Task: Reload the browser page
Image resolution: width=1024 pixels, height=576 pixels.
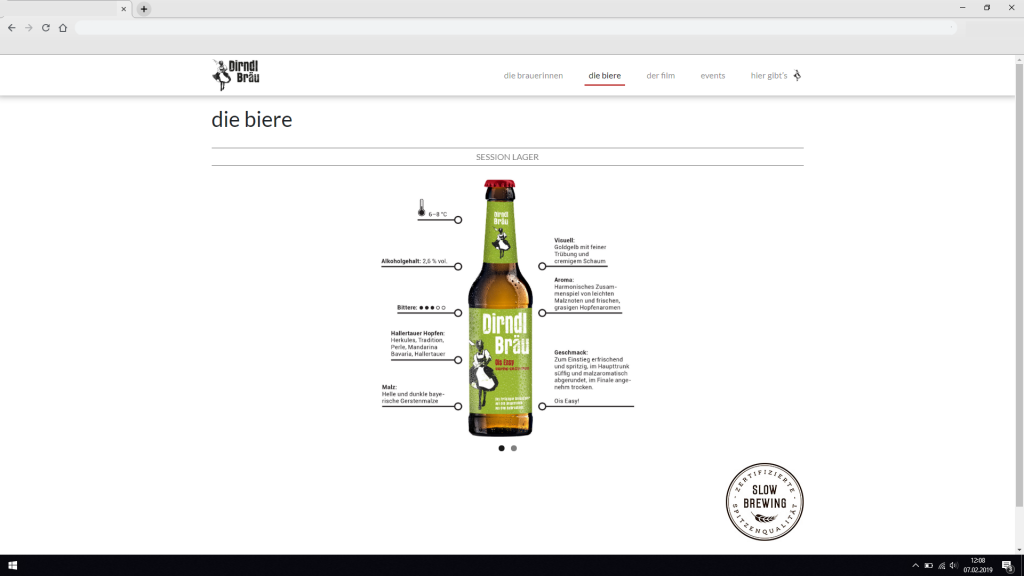Action: [46, 27]
